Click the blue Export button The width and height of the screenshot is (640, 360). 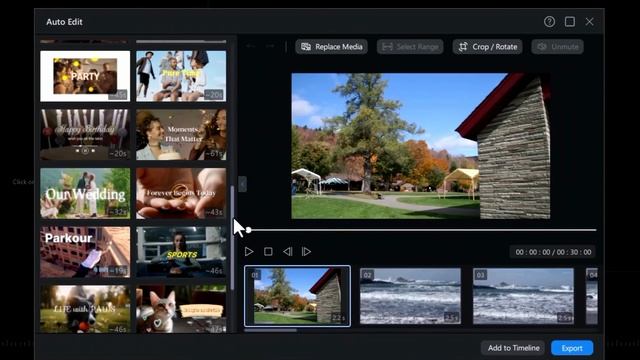[572, 348]
